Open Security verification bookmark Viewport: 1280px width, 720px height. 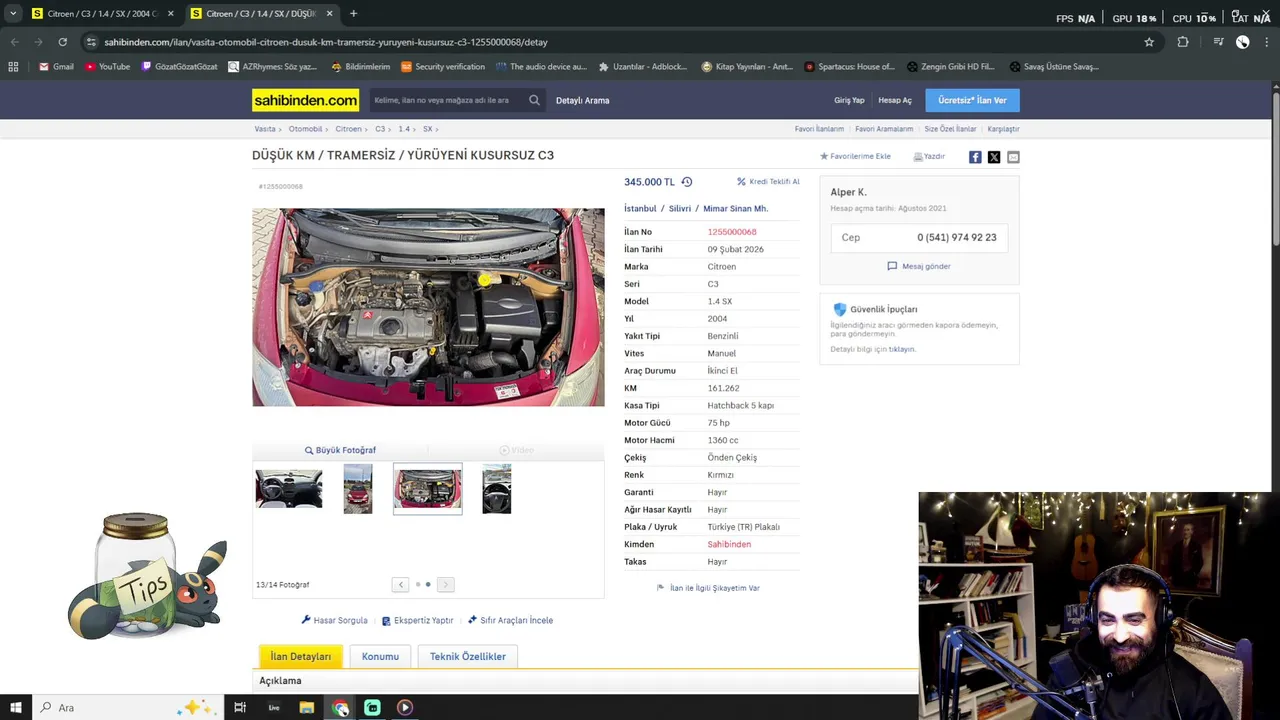[x=443, y=67]
